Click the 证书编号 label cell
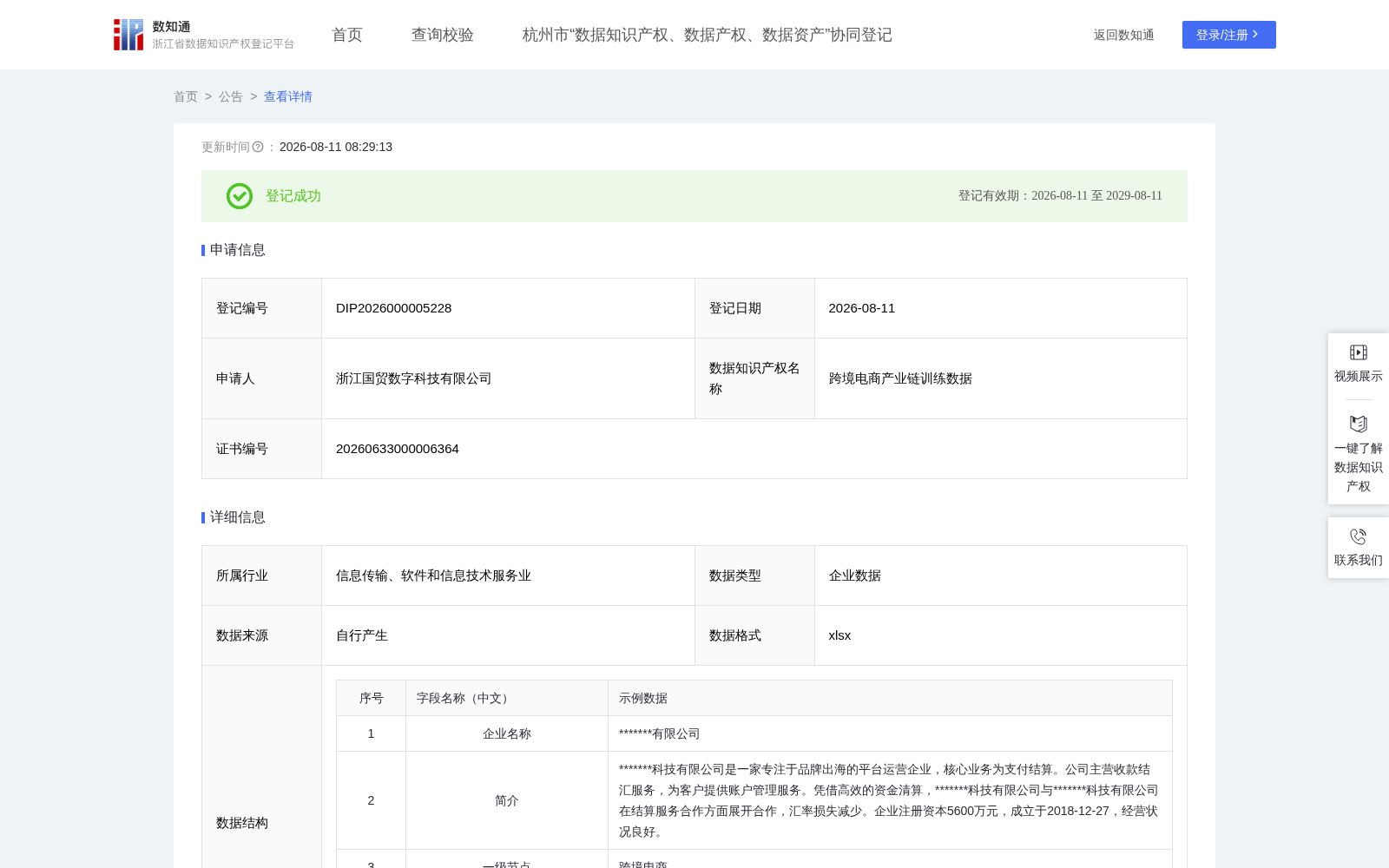Screen dimensions: 1389x868 tap(261, 449)
